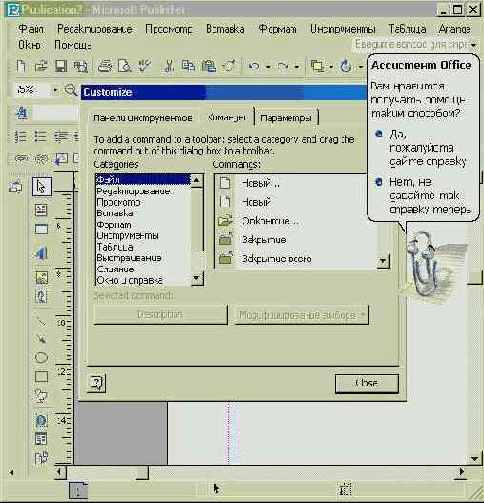Click the help question mark in Customize dialog
The image size is (484, 503).
coord(97,383)
